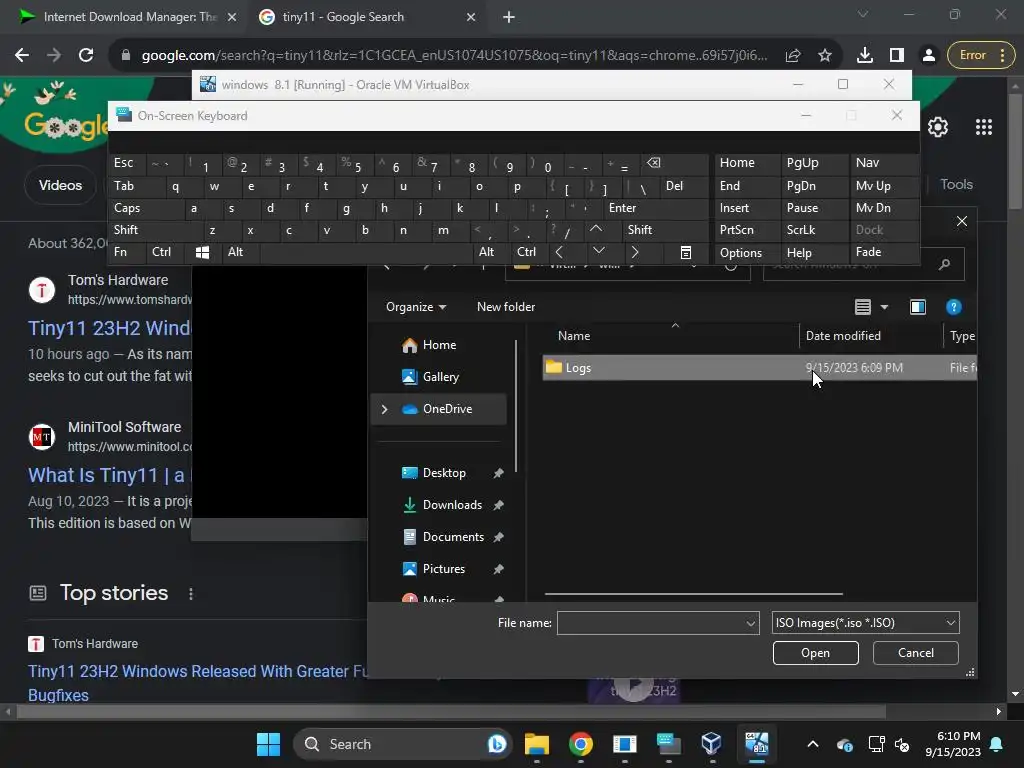Click Open button in file dialog

point(815,653)
